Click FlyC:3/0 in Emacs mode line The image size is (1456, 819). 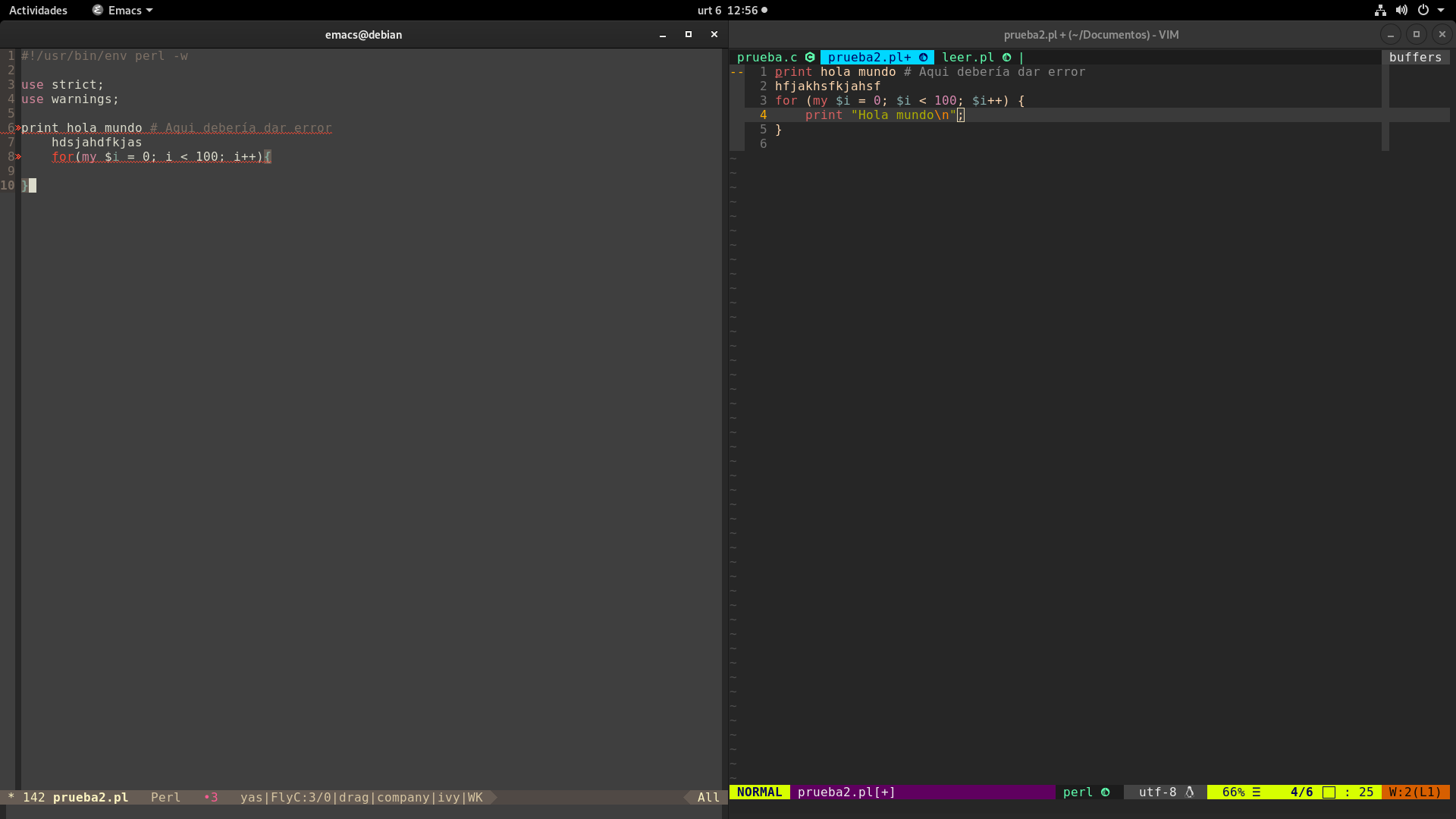[x=301, y=797]
